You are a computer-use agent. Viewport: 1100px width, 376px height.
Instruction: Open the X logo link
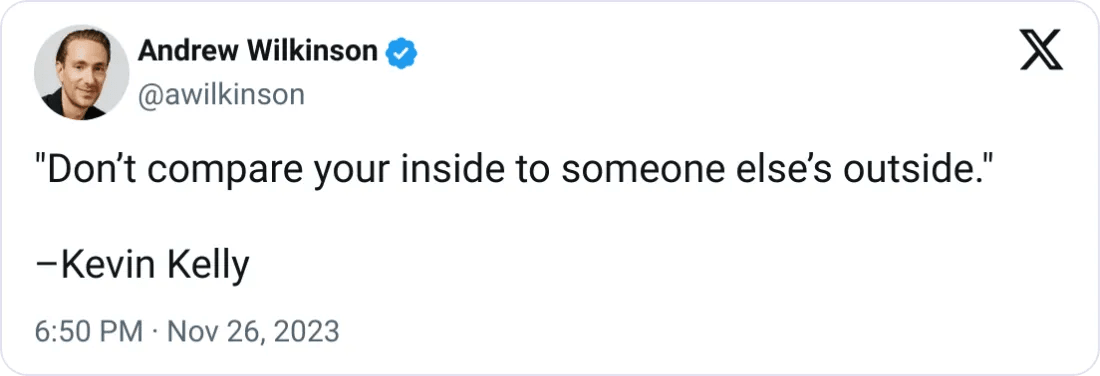pyautogui.click(x=1041, y=53)
